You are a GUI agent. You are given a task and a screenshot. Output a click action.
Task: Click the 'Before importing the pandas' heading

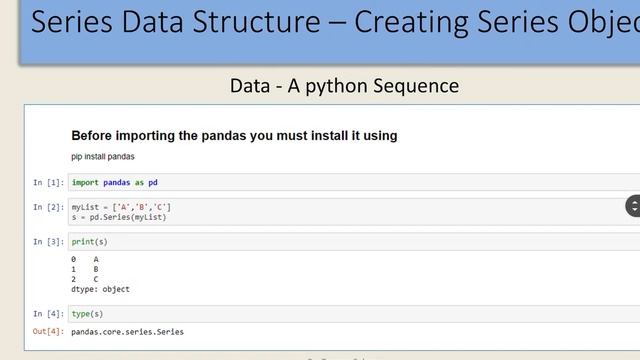pos(234,136)
